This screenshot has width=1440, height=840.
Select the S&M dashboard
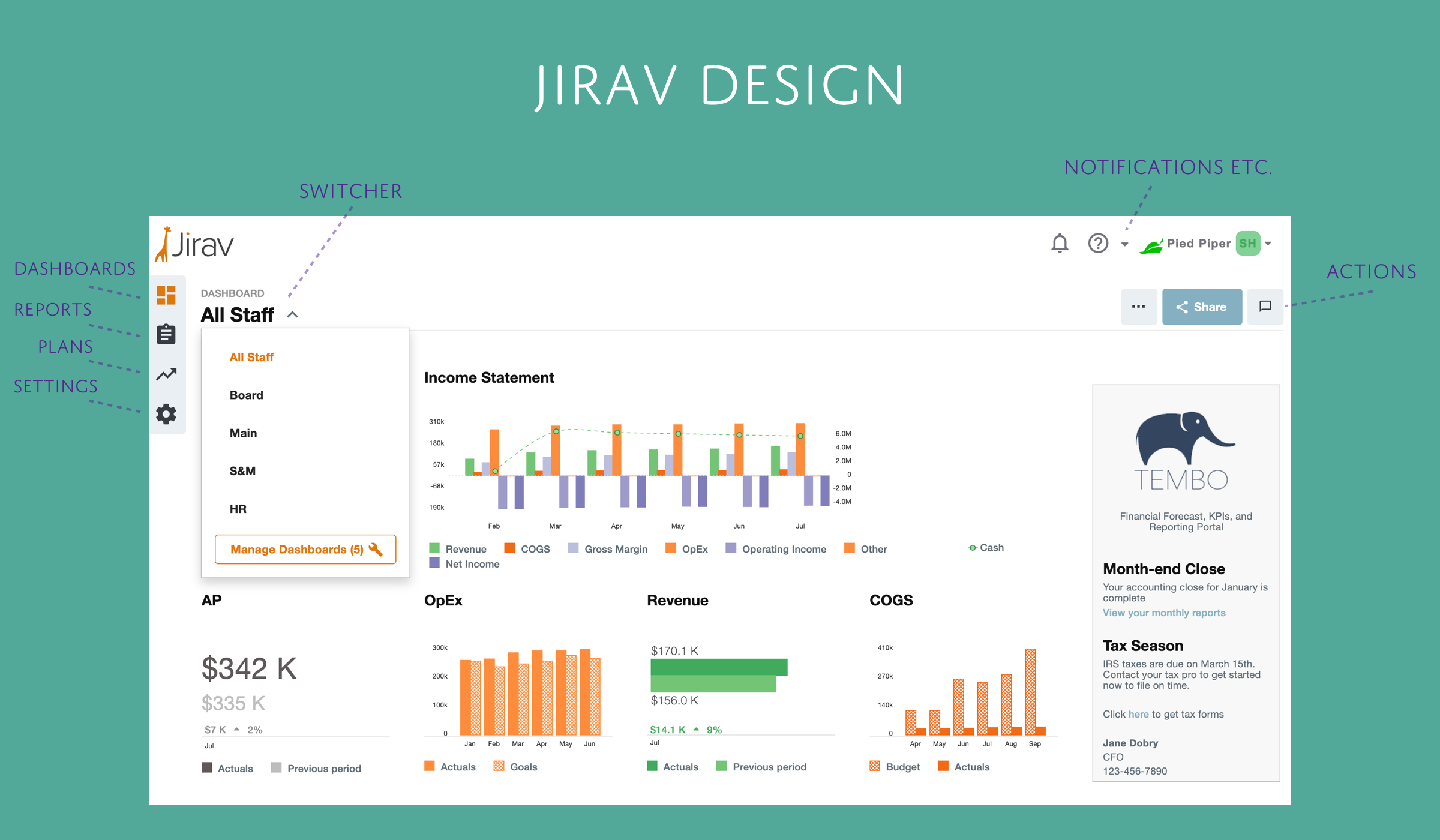pos(242,470)
